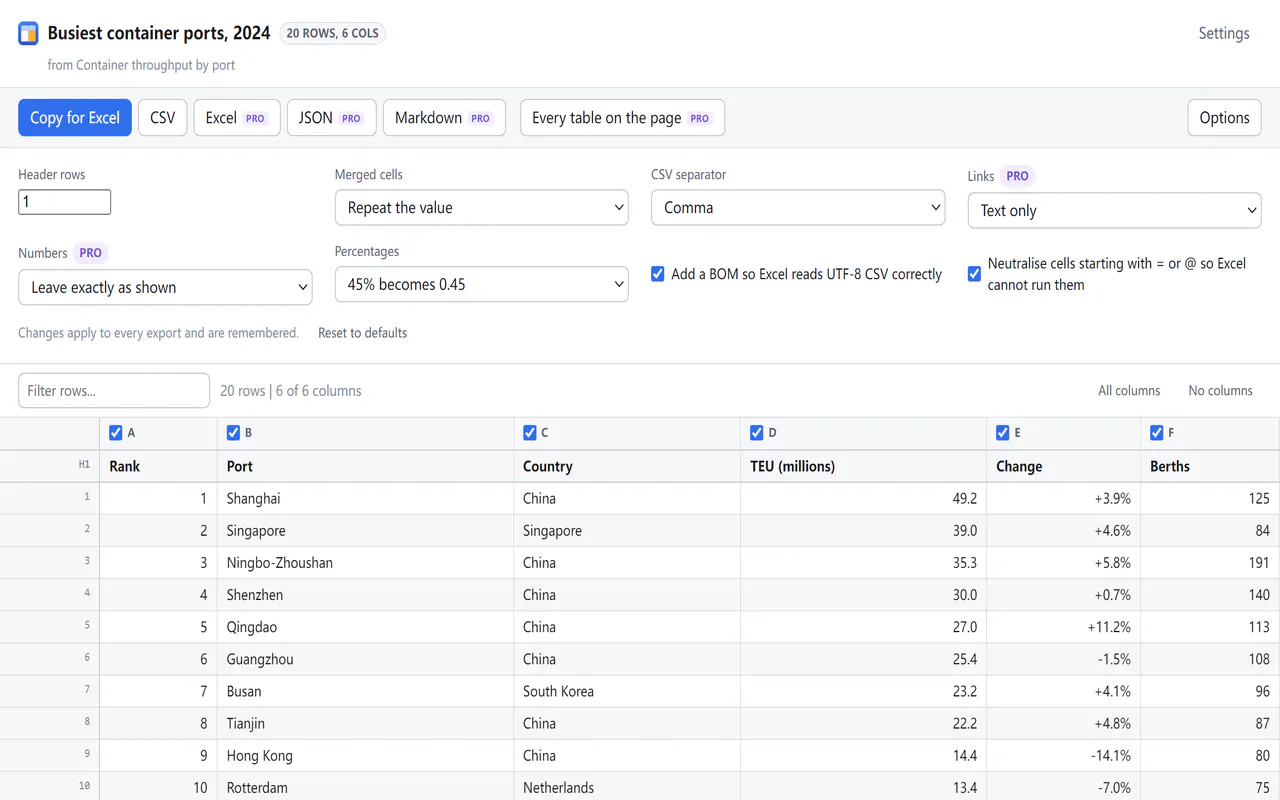Click No columns link
The height and width of the screenshot is (800, 1280).
point(1220,391)
